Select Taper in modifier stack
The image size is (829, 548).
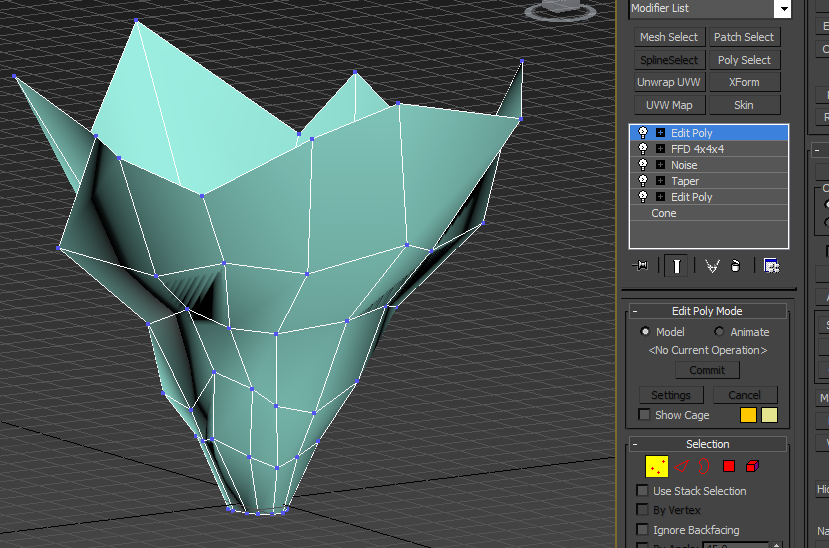[x=709, y=181]
